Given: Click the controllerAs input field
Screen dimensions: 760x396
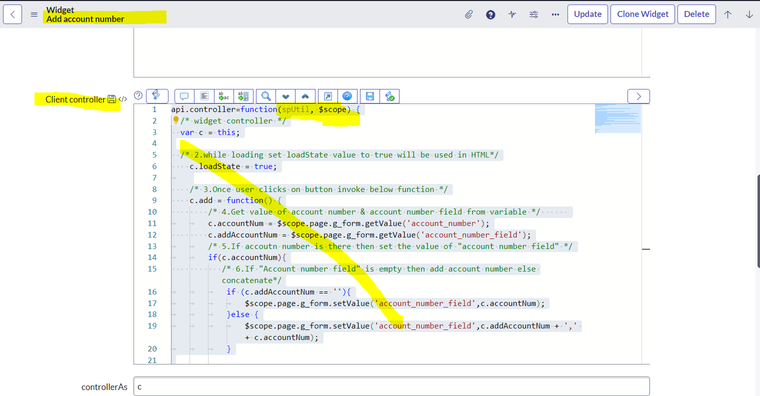Looking at the screenshot, I should point(392,387).
